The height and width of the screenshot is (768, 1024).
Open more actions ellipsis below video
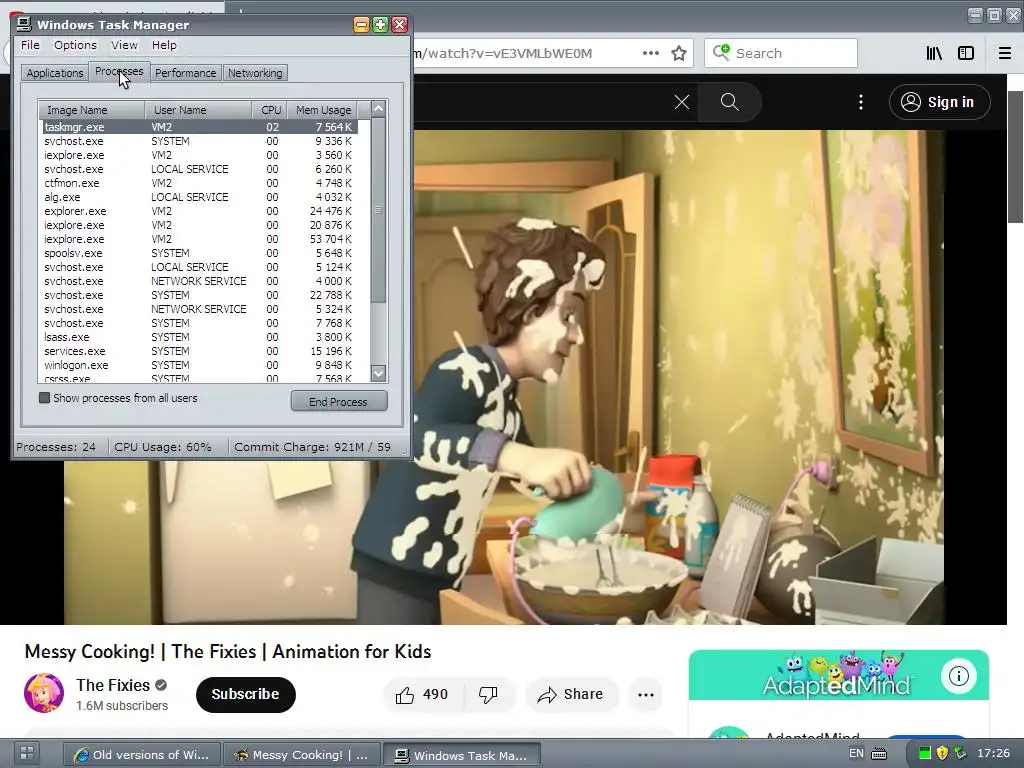[x=646, y=695]
